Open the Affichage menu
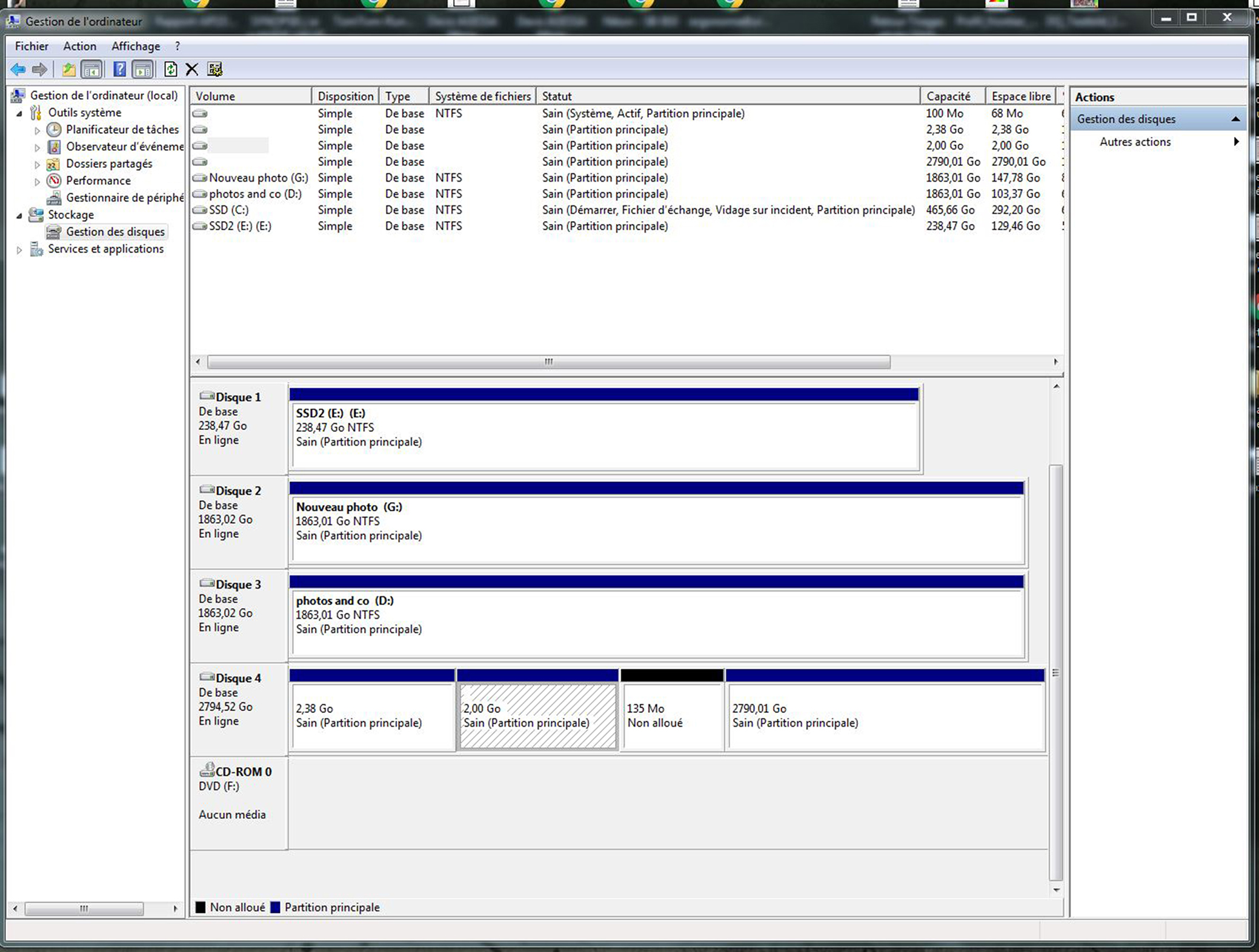This screenshot has width=1259, height=952. [136, 46]
